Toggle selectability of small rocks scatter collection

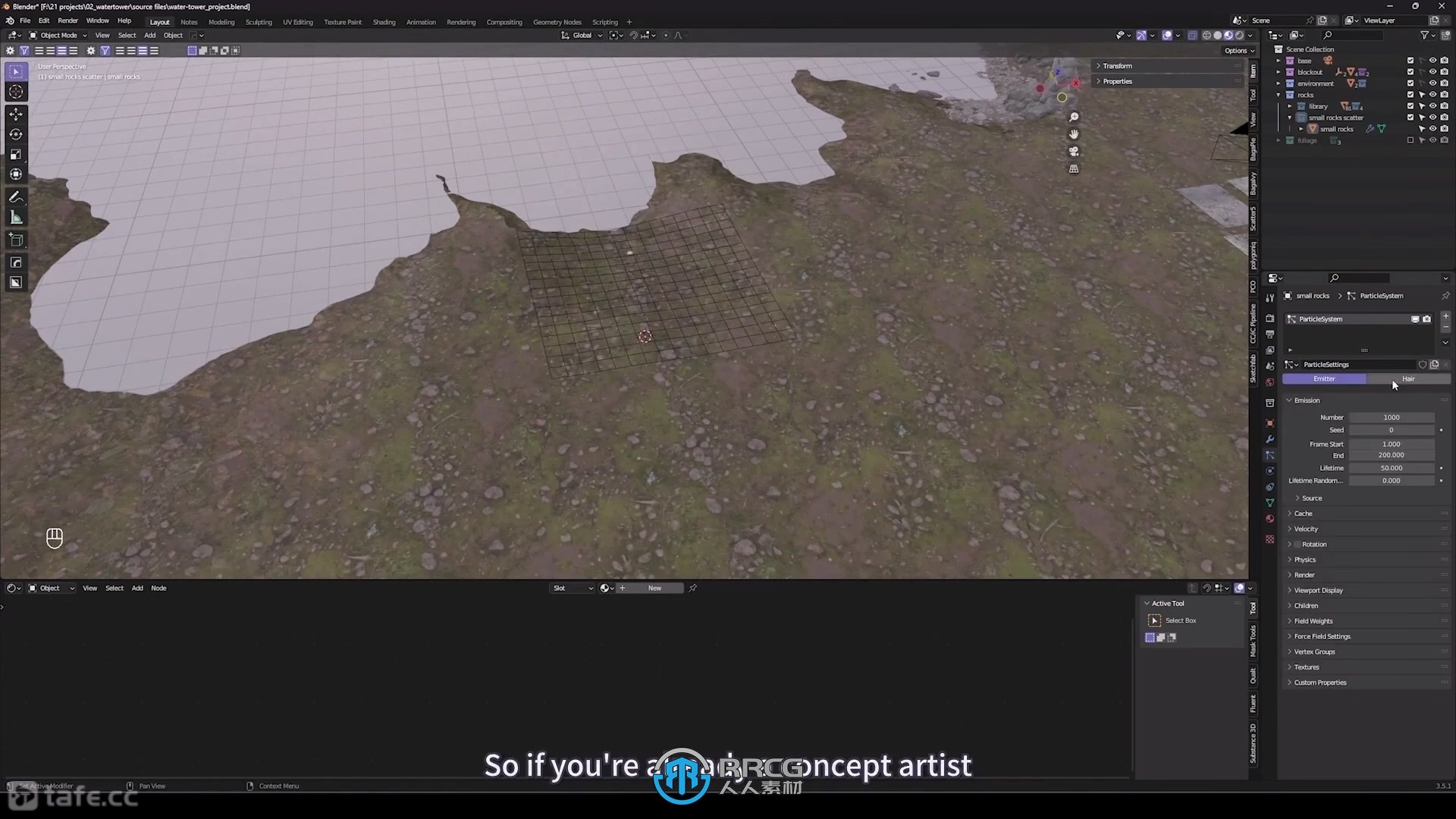pos(1422,118)
